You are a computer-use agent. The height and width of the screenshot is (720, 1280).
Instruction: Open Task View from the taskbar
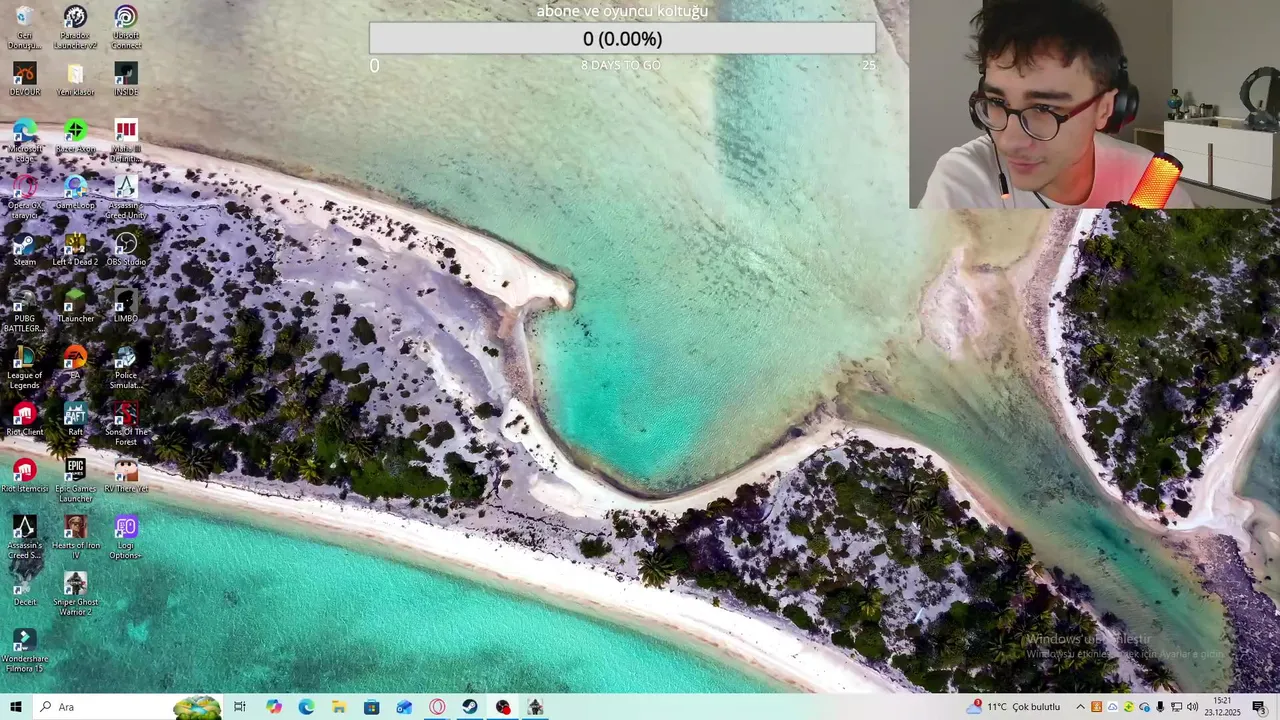tap(240, 707)
